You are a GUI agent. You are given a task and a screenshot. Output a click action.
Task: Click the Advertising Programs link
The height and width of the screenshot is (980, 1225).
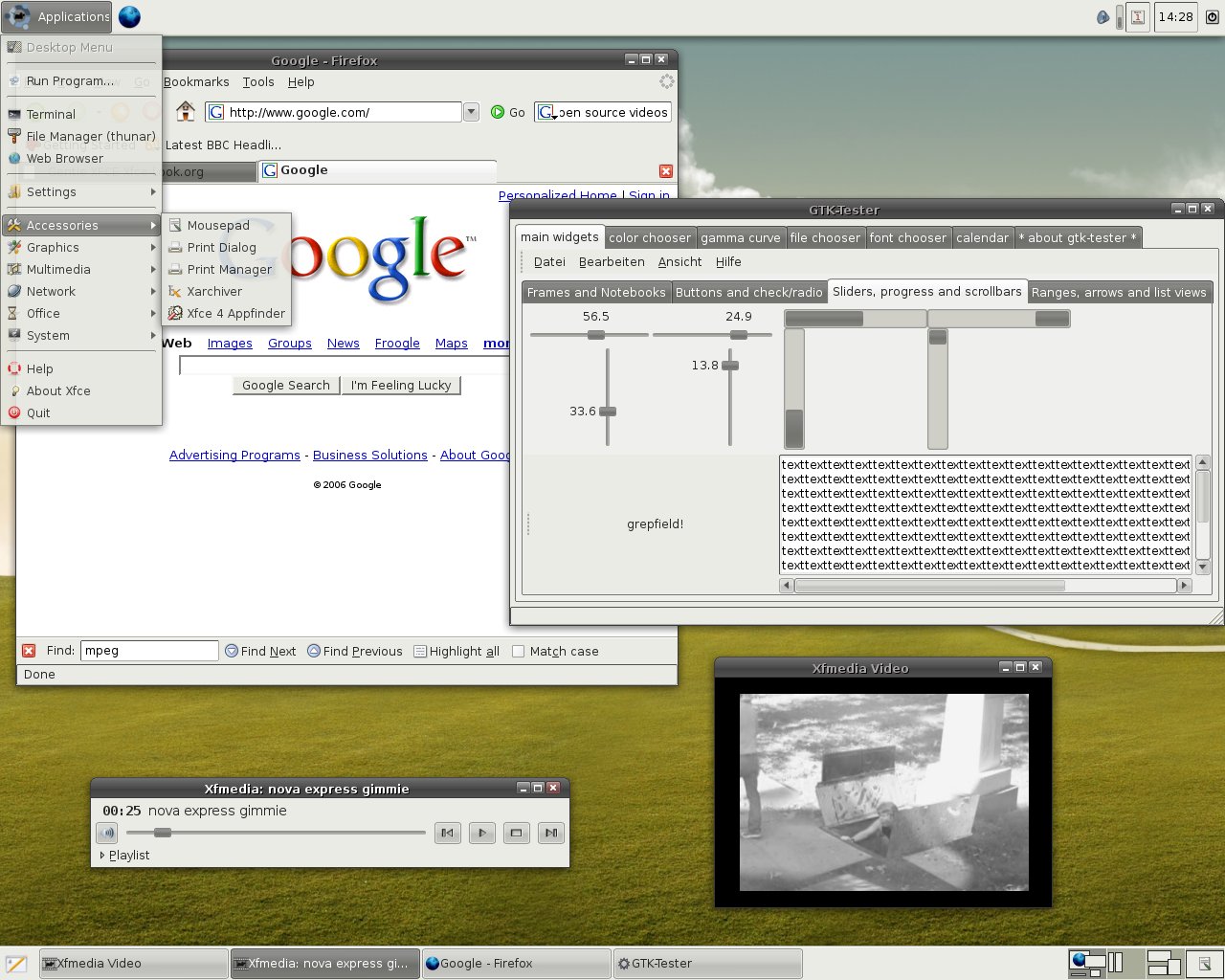pos(234,455)
